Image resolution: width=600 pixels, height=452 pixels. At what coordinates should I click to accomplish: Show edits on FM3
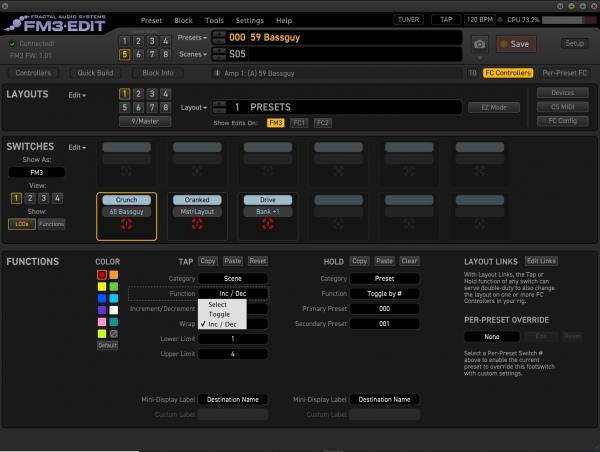click(276, 123)
